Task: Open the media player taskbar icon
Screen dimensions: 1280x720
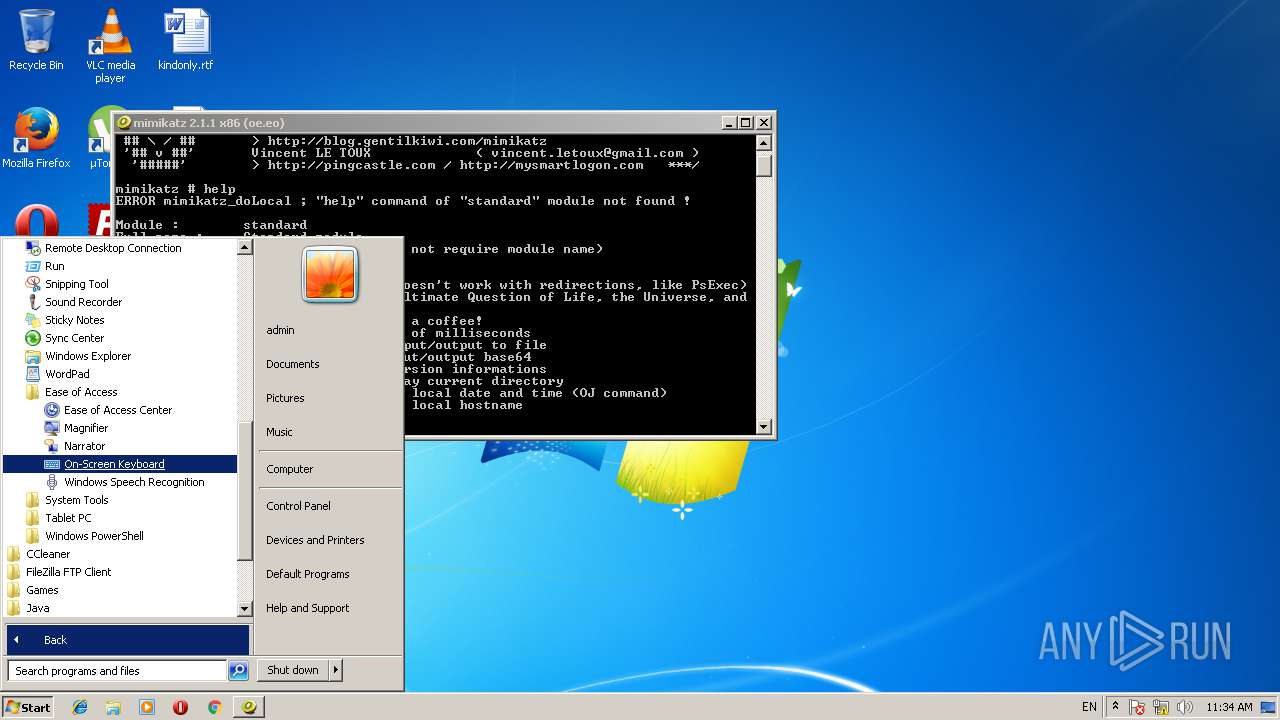Action: (x=147, y=707)
